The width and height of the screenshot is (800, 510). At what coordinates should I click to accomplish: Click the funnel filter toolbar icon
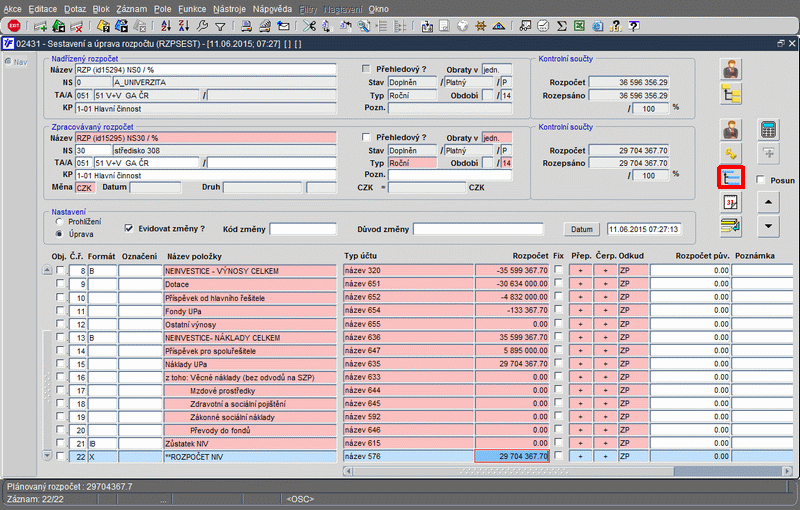[219, 25]
